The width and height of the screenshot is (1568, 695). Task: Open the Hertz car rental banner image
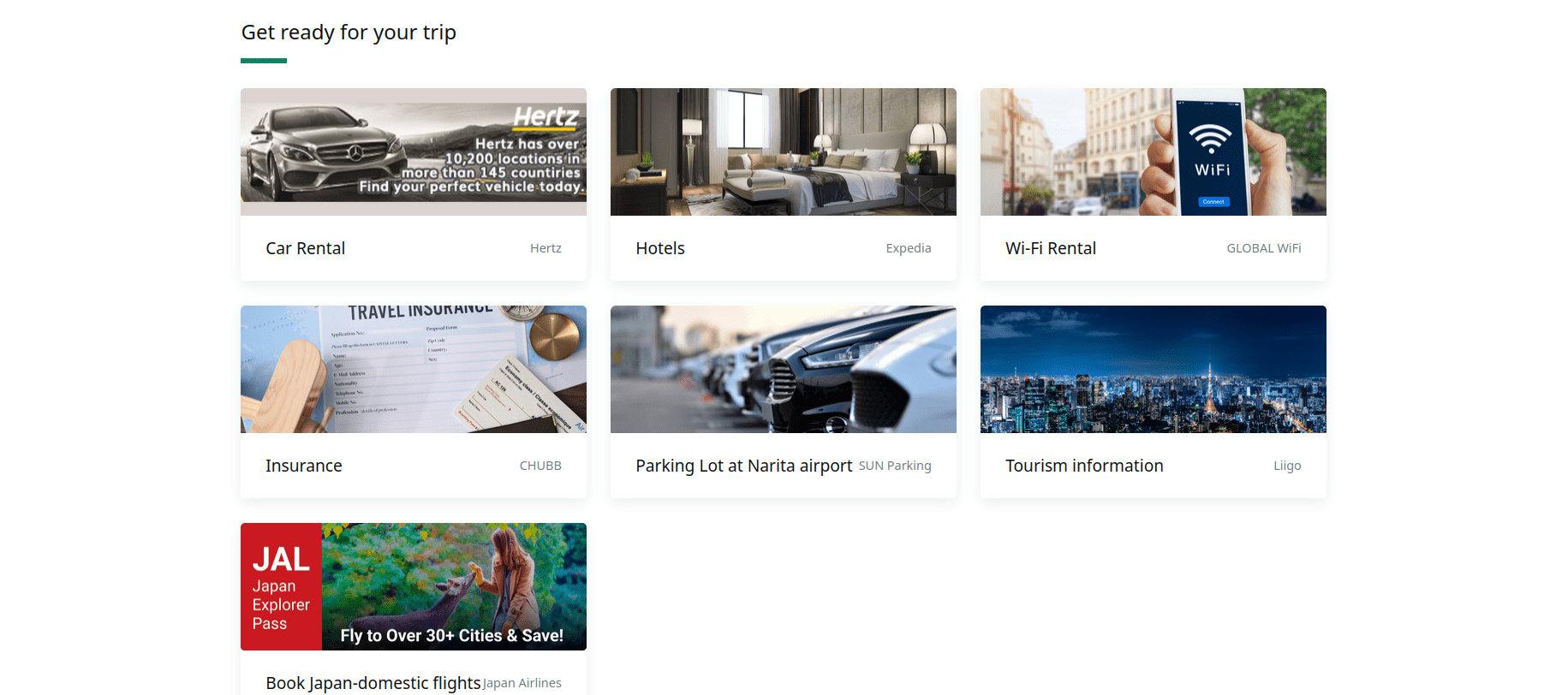pos(414,151)
